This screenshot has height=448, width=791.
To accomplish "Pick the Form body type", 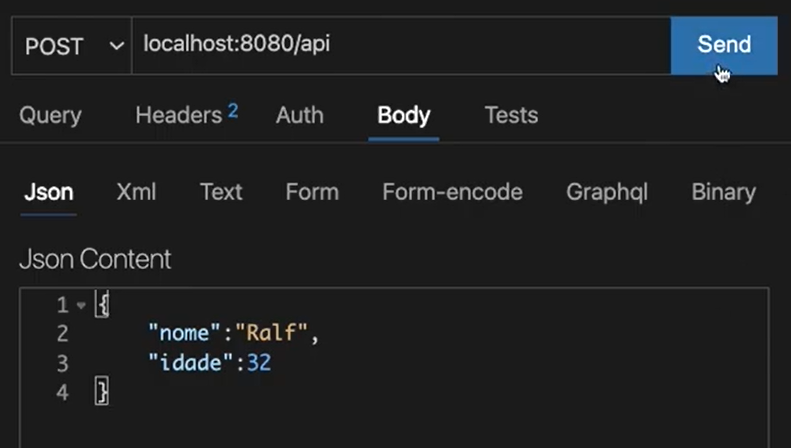I will coord(311,192).
